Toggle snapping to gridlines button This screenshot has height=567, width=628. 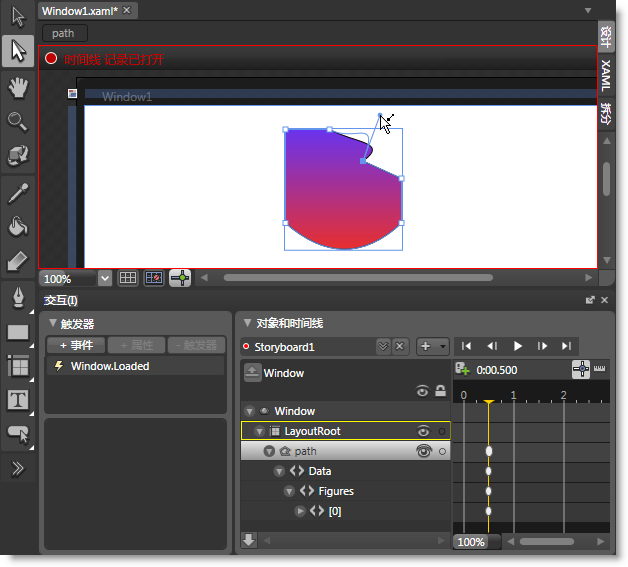[x=155, y=278]
